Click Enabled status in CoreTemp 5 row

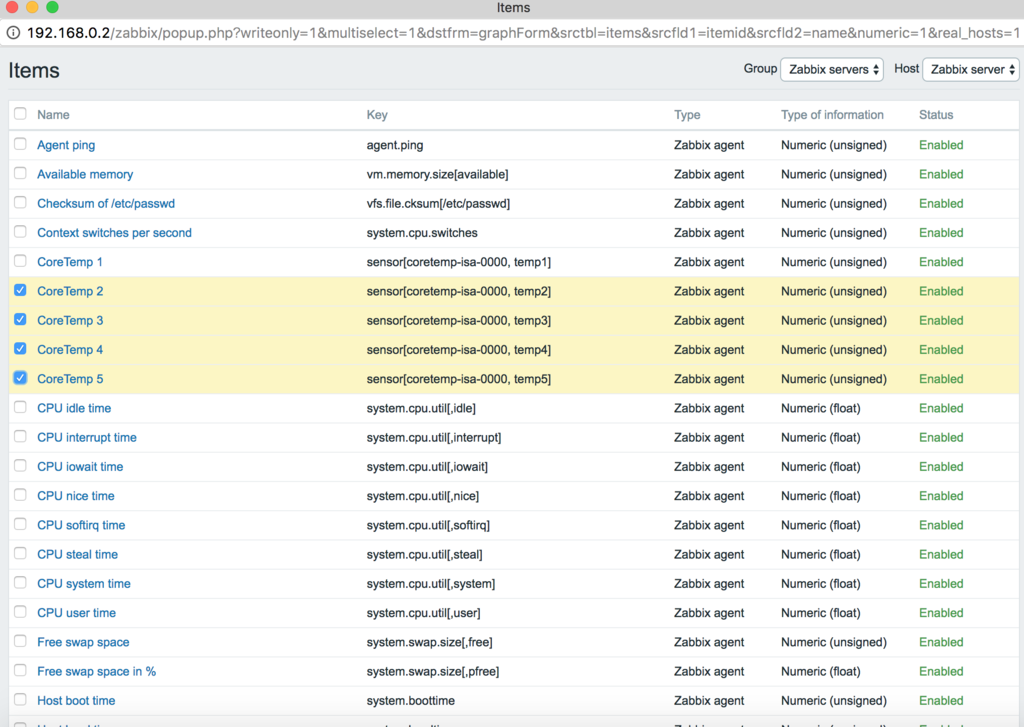tap(940, 379)
